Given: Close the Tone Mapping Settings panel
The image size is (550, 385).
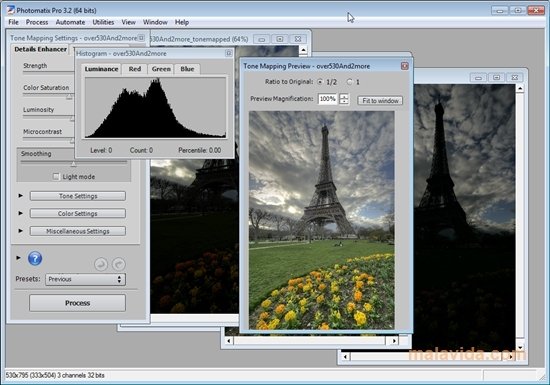Looking at the screenshot, I should click(x=141, y=38).
